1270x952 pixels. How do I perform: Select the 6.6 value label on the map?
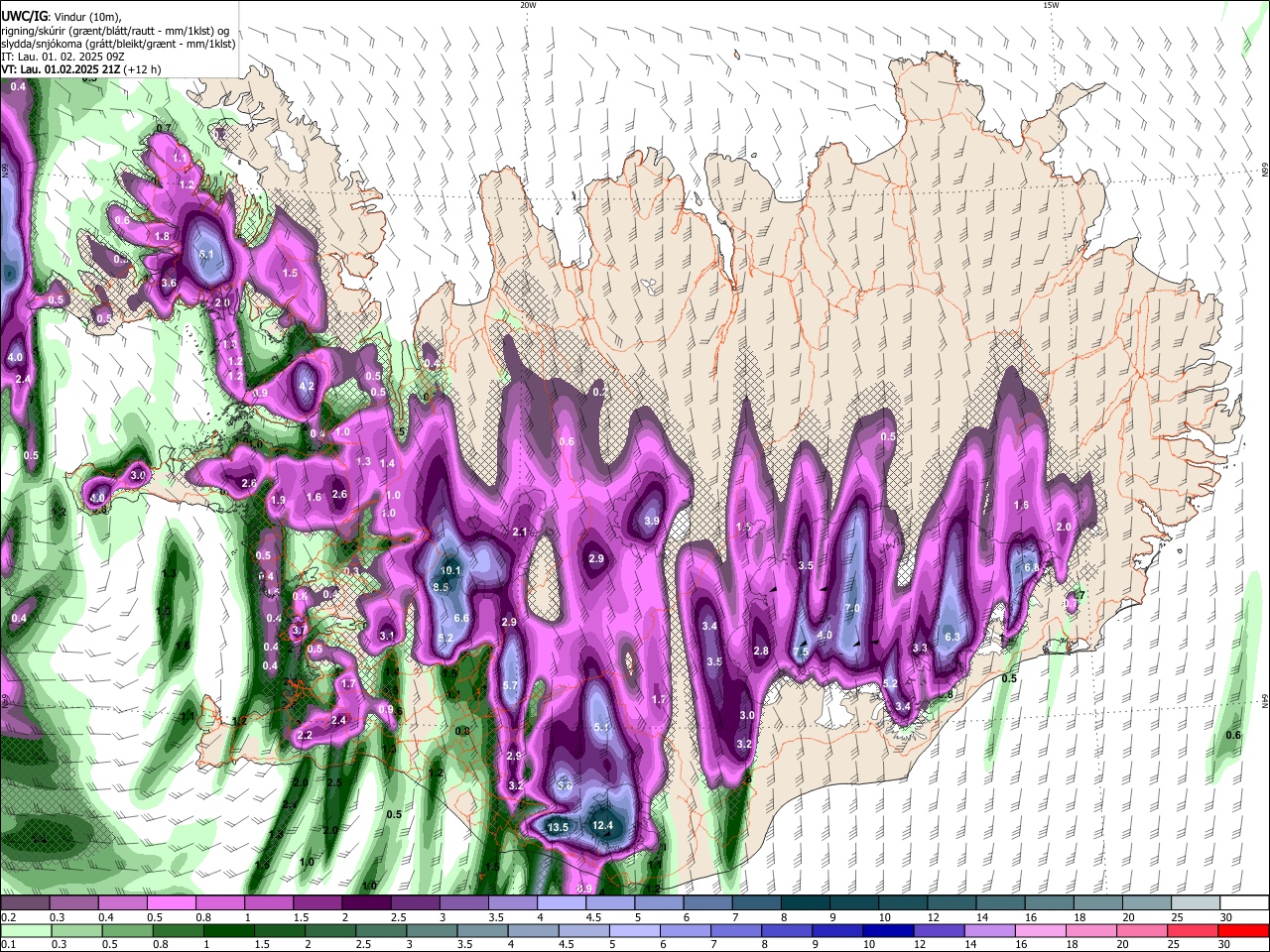coord(461,618)
